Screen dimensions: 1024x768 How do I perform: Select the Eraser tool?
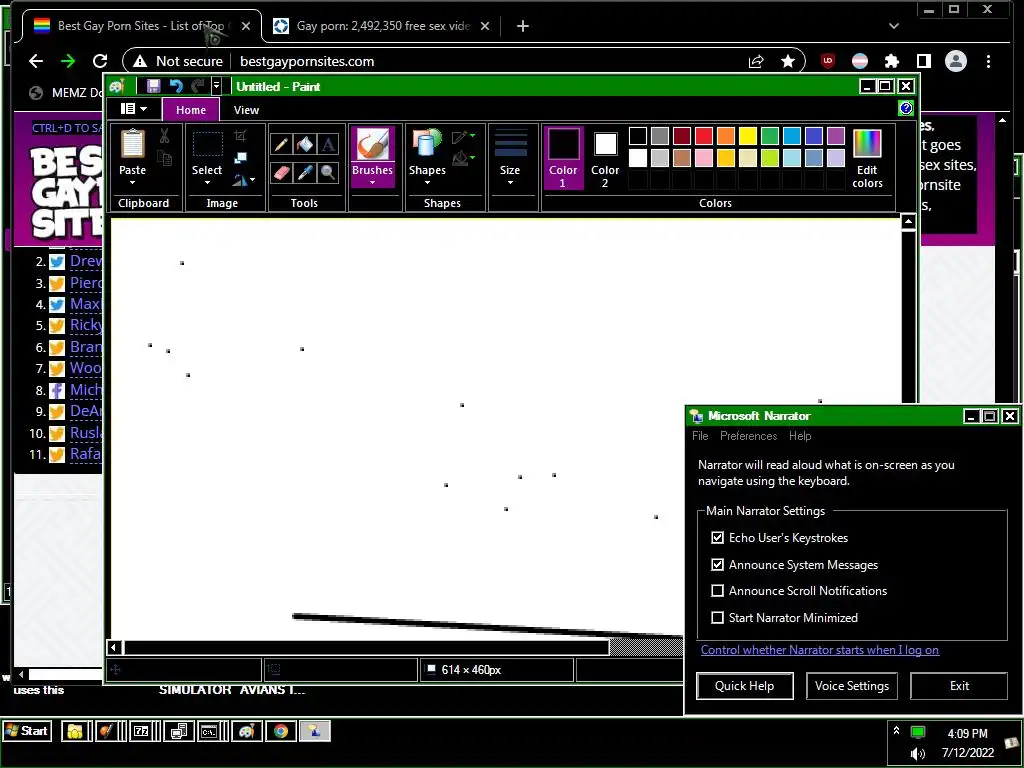[x=281, y=172]
